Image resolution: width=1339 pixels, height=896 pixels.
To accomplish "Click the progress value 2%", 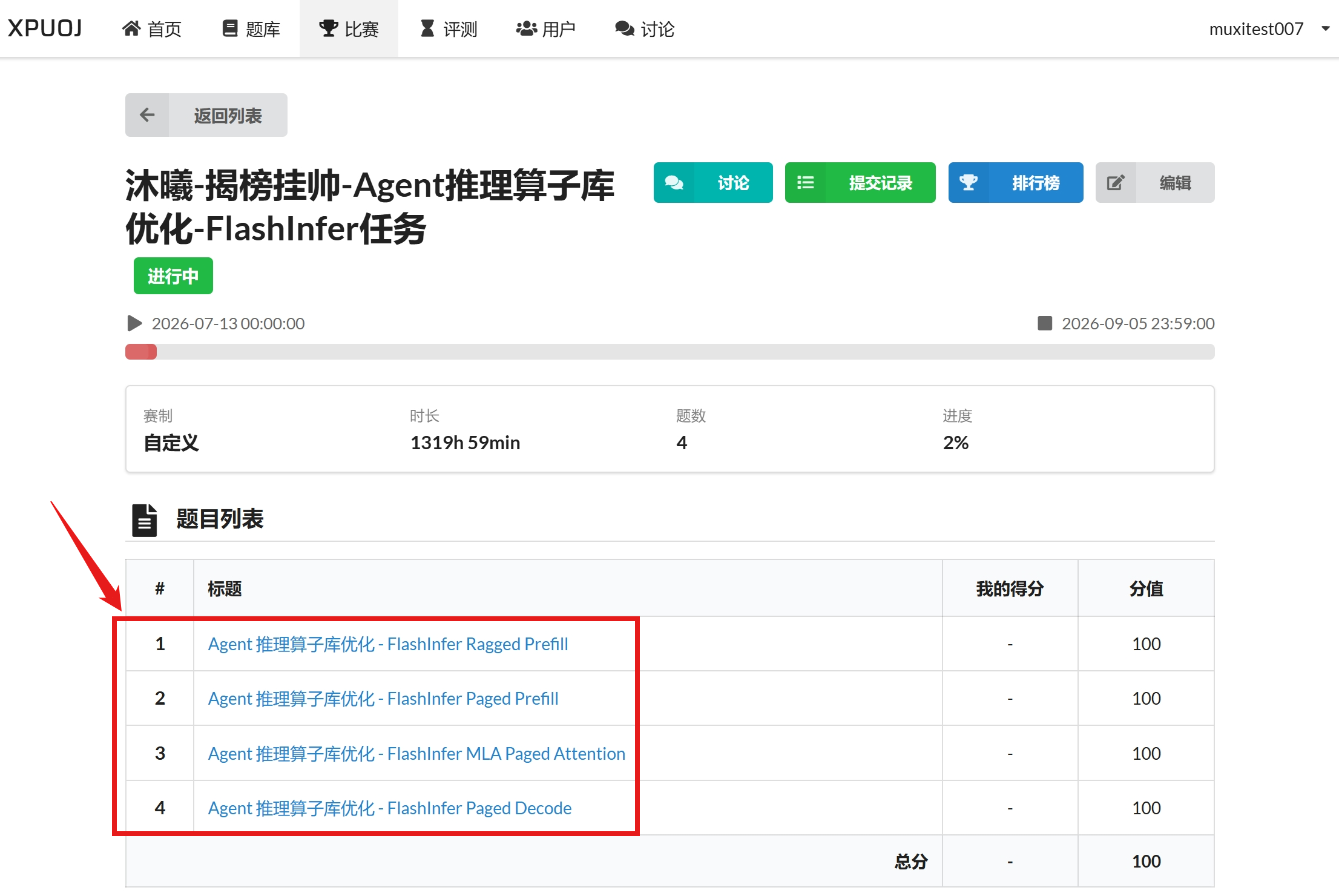I will [955, 443].
